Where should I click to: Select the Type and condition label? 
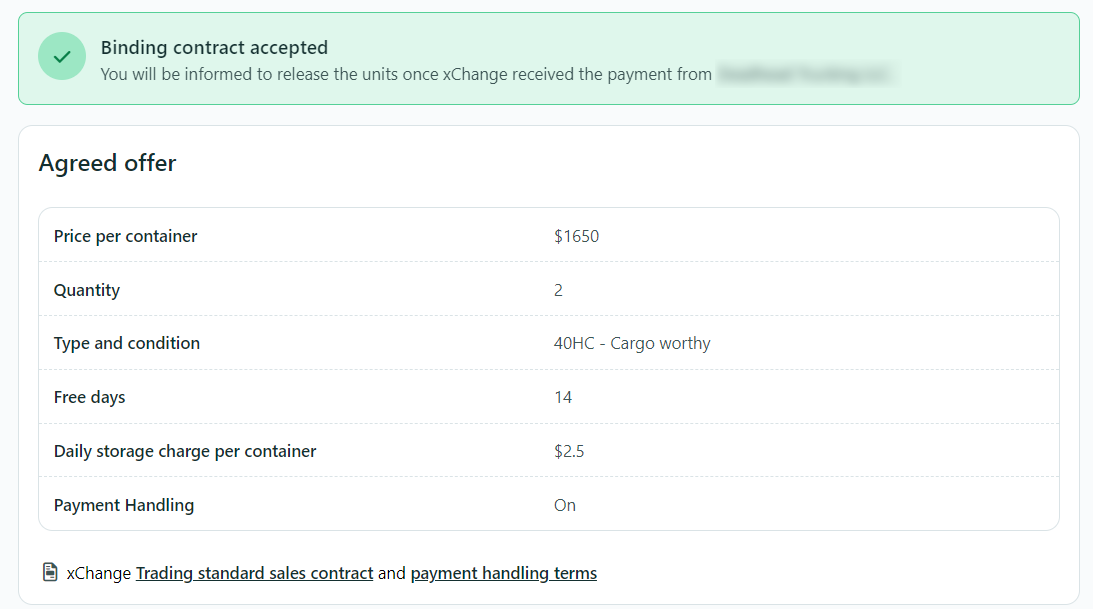[127, 343]
